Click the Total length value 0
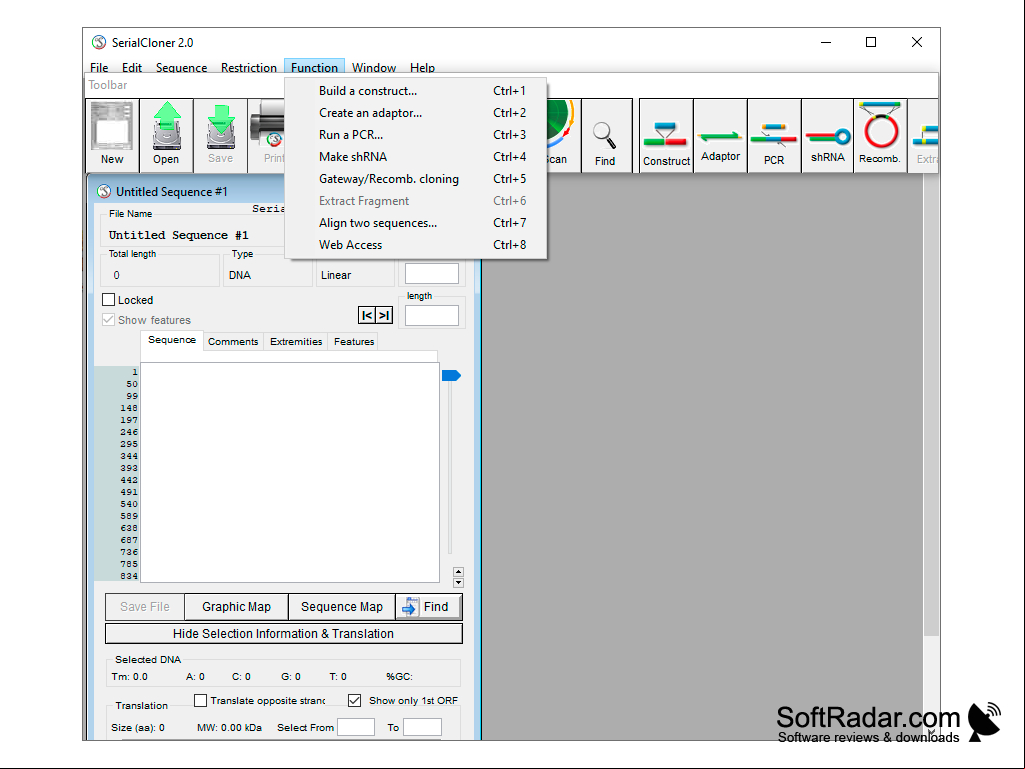This screenshot has width=1025, height=769. (116, 275)
